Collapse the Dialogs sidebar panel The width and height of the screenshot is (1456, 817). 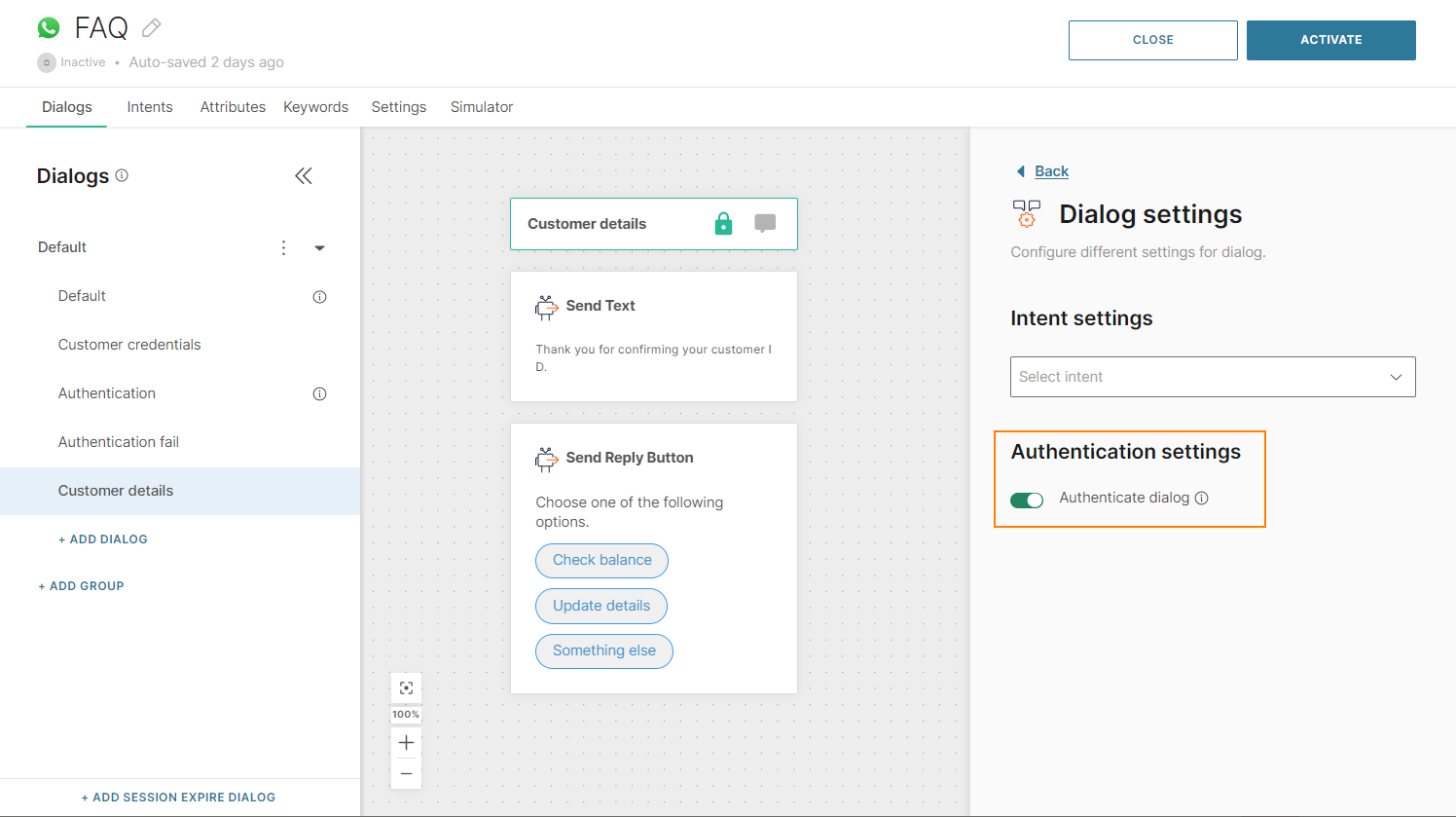[x=303, y=176]
